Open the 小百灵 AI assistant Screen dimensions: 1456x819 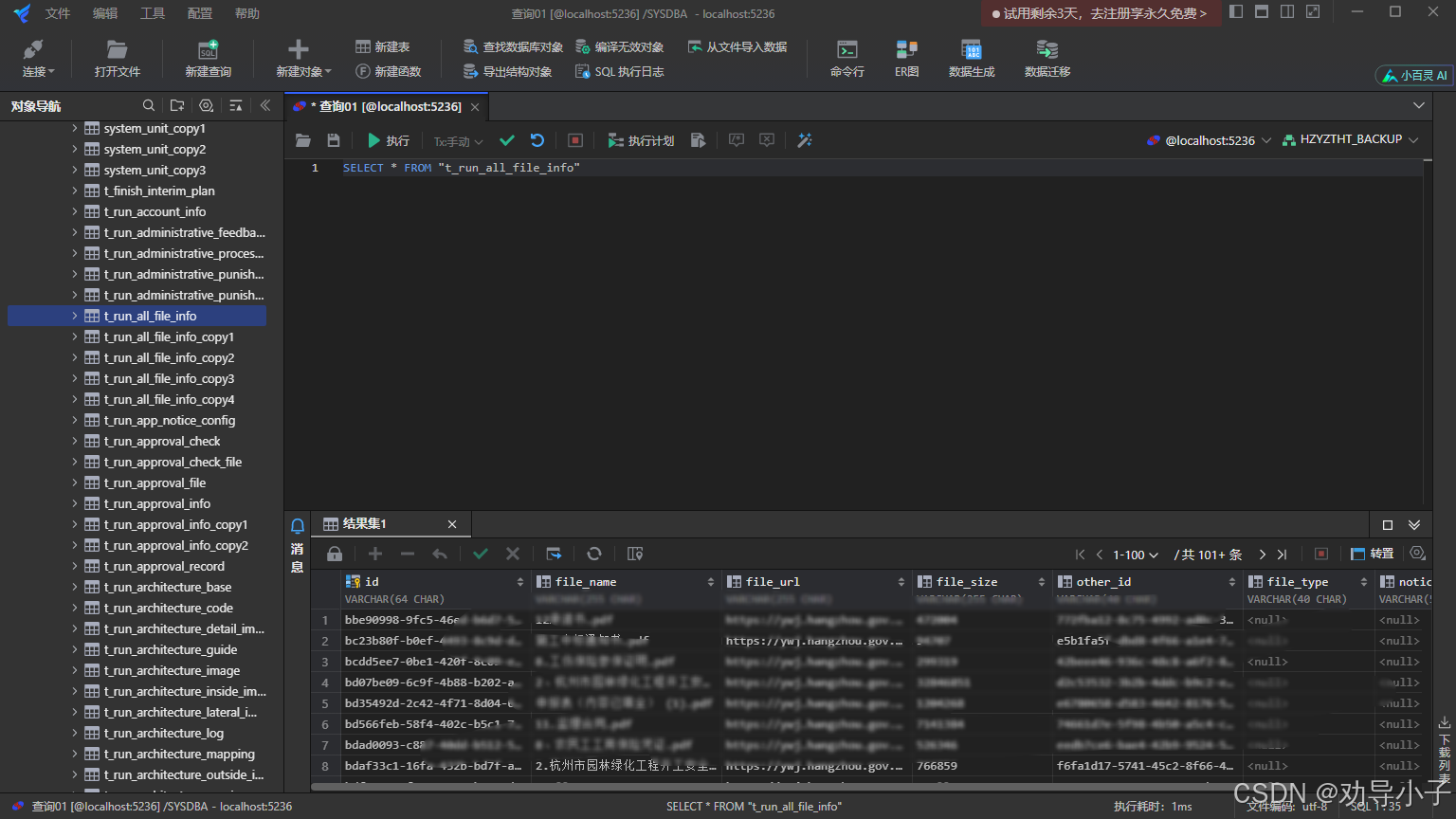(1415, 75)
